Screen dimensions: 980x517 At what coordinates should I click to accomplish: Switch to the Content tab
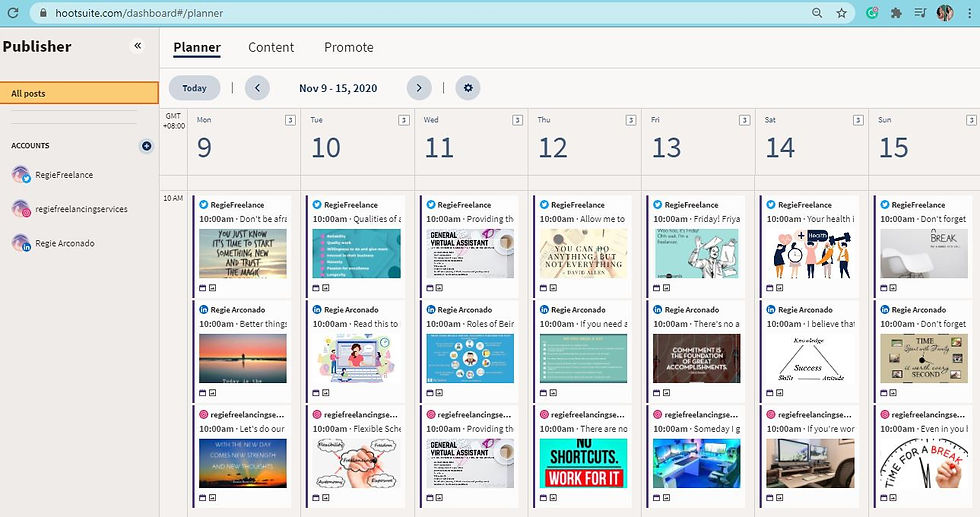pos(271,48)
